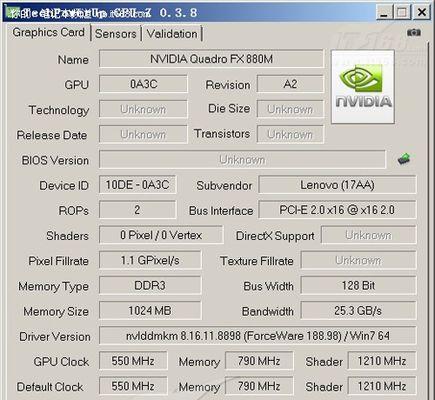
Task: Click Default Clock value 550 MHz
Action: (x=133, y=386)
